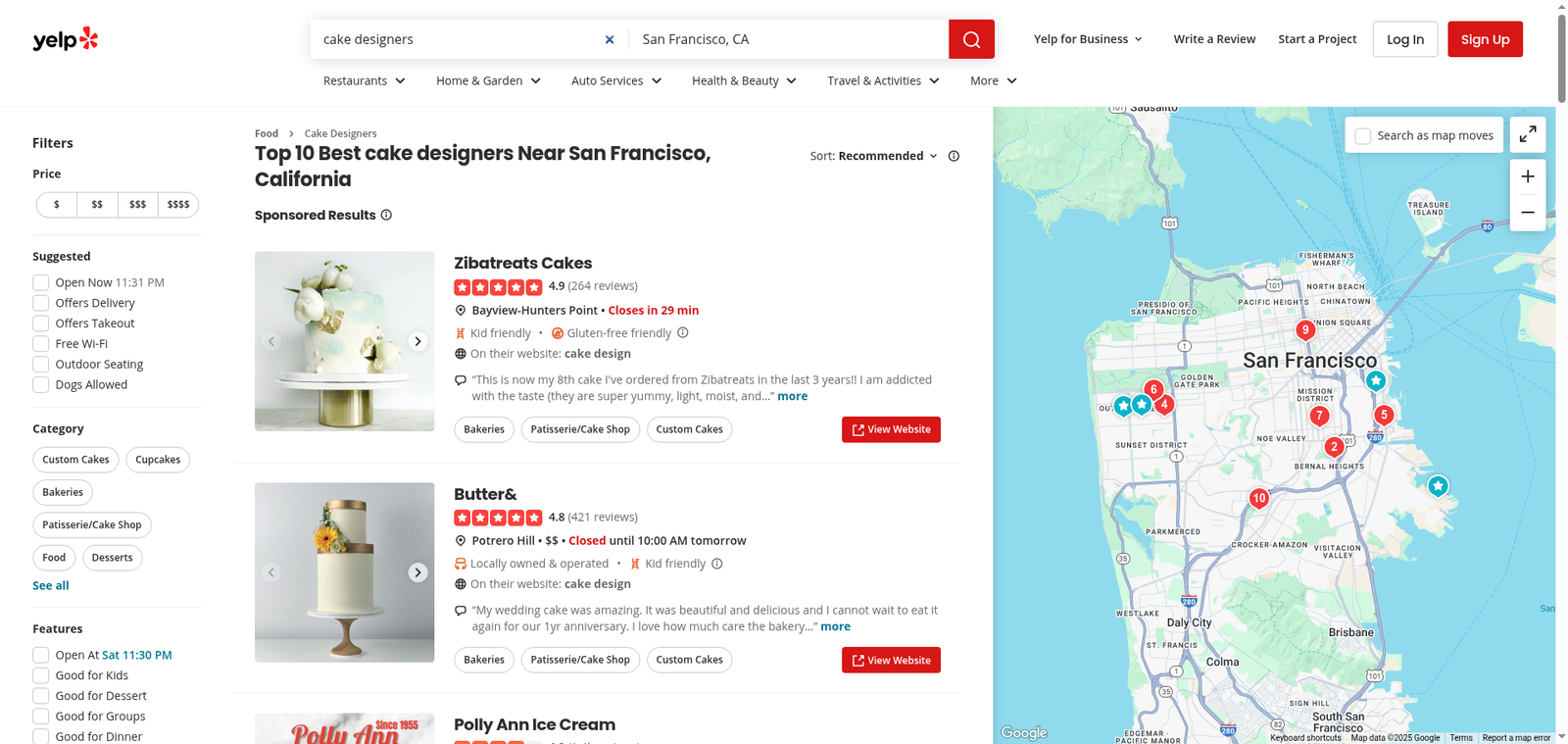Click the Sign Up button
1568x744 pixels.
click(x=1485, y=39)
